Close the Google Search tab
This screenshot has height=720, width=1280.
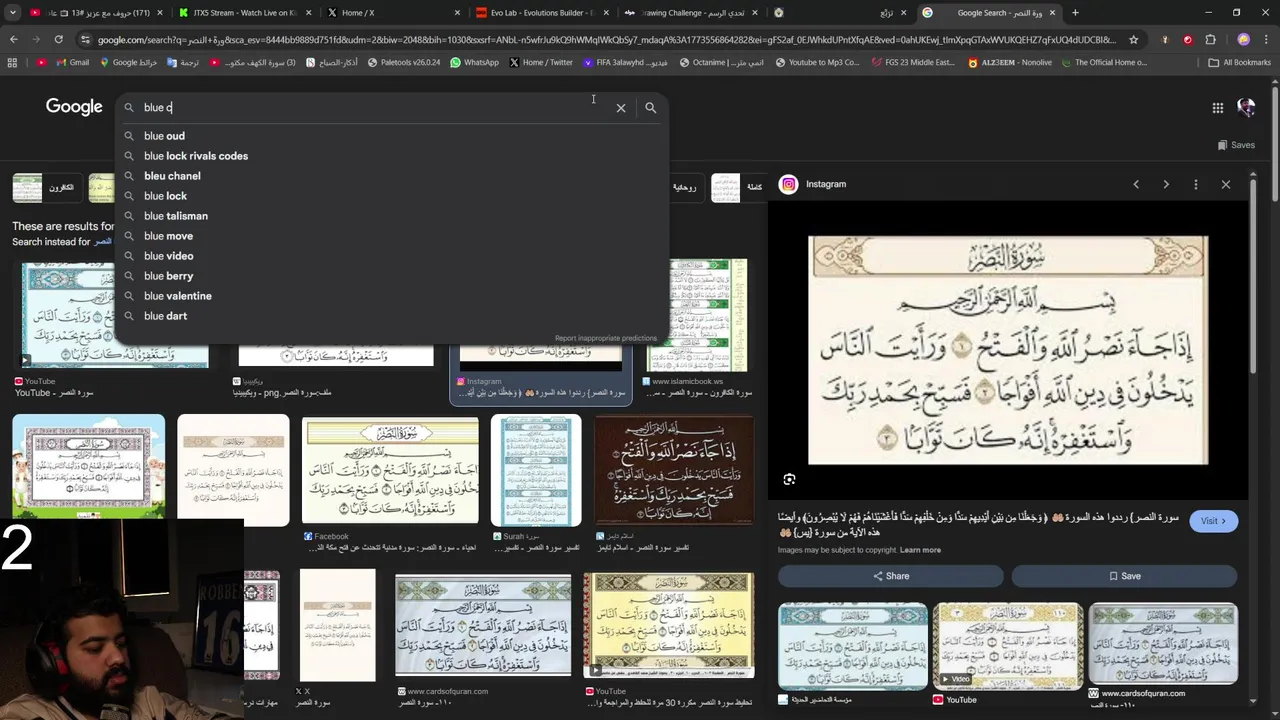click(x=1052, y=13)
